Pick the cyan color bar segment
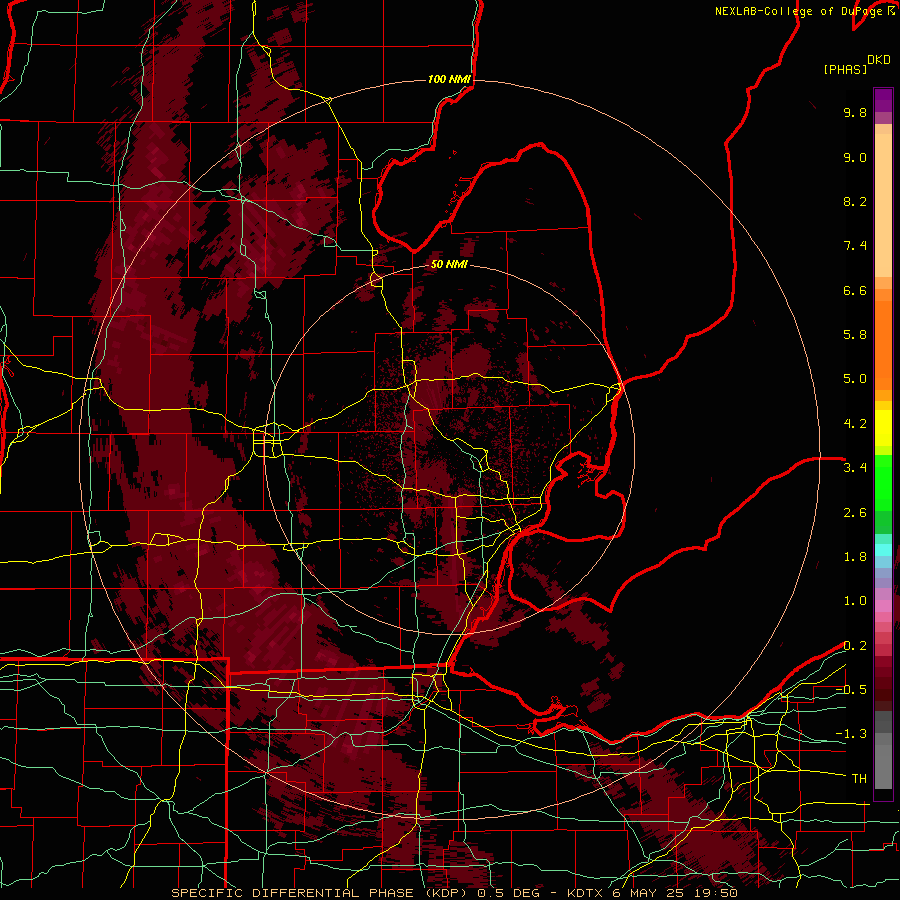 883,550
